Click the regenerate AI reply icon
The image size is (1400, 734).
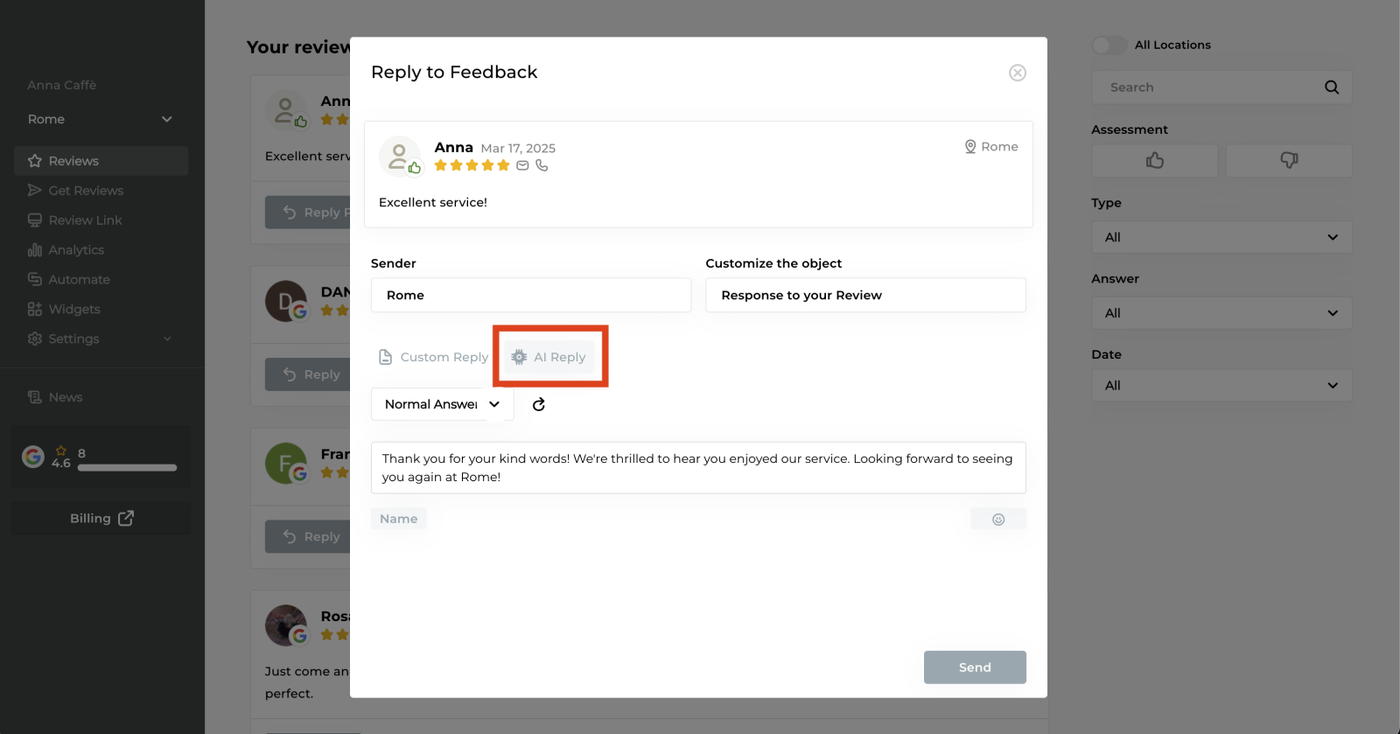pos(539,405)
